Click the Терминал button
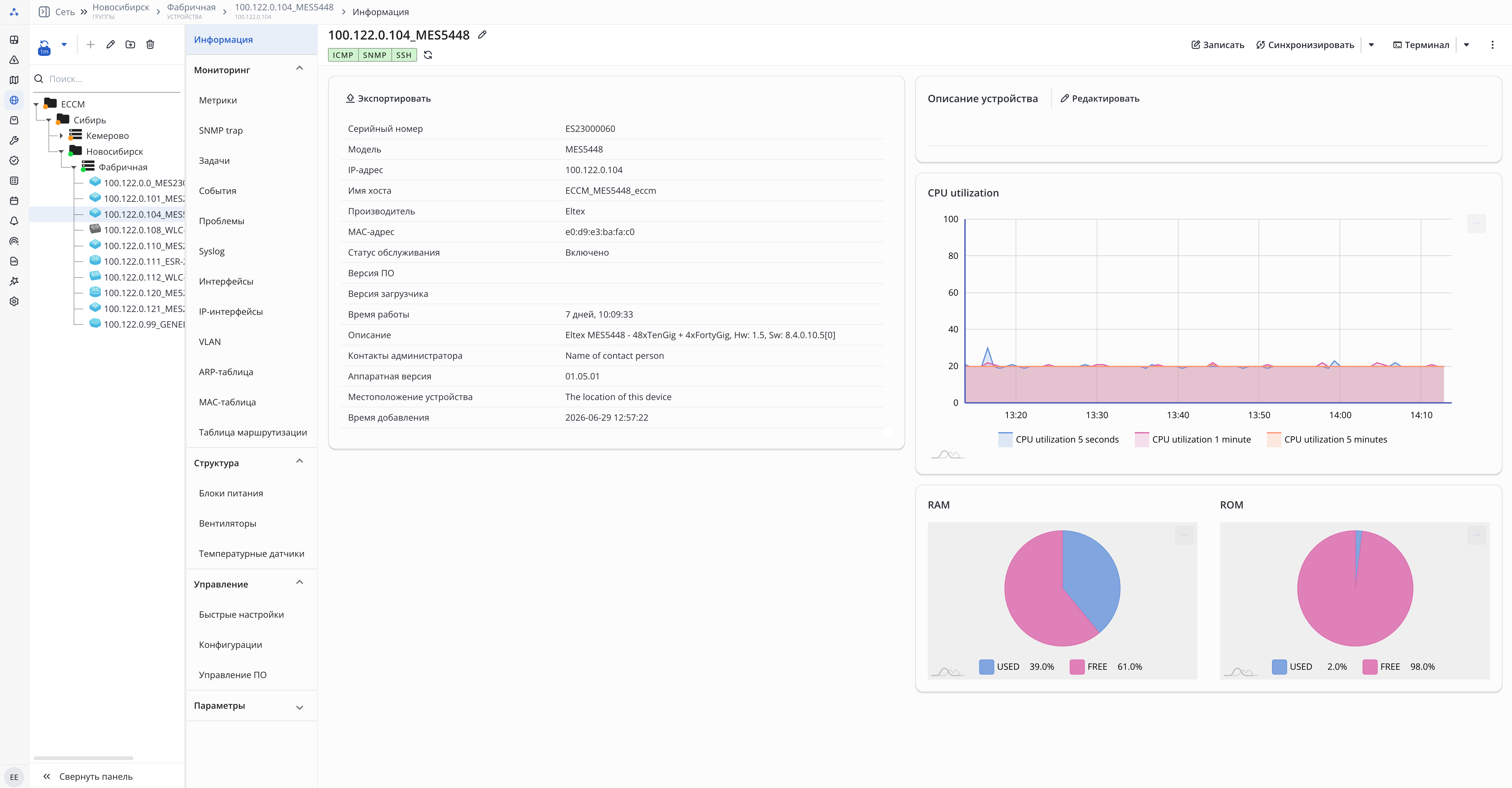The width and height of the screenshot is (1512, 788). coord(1421,45)
